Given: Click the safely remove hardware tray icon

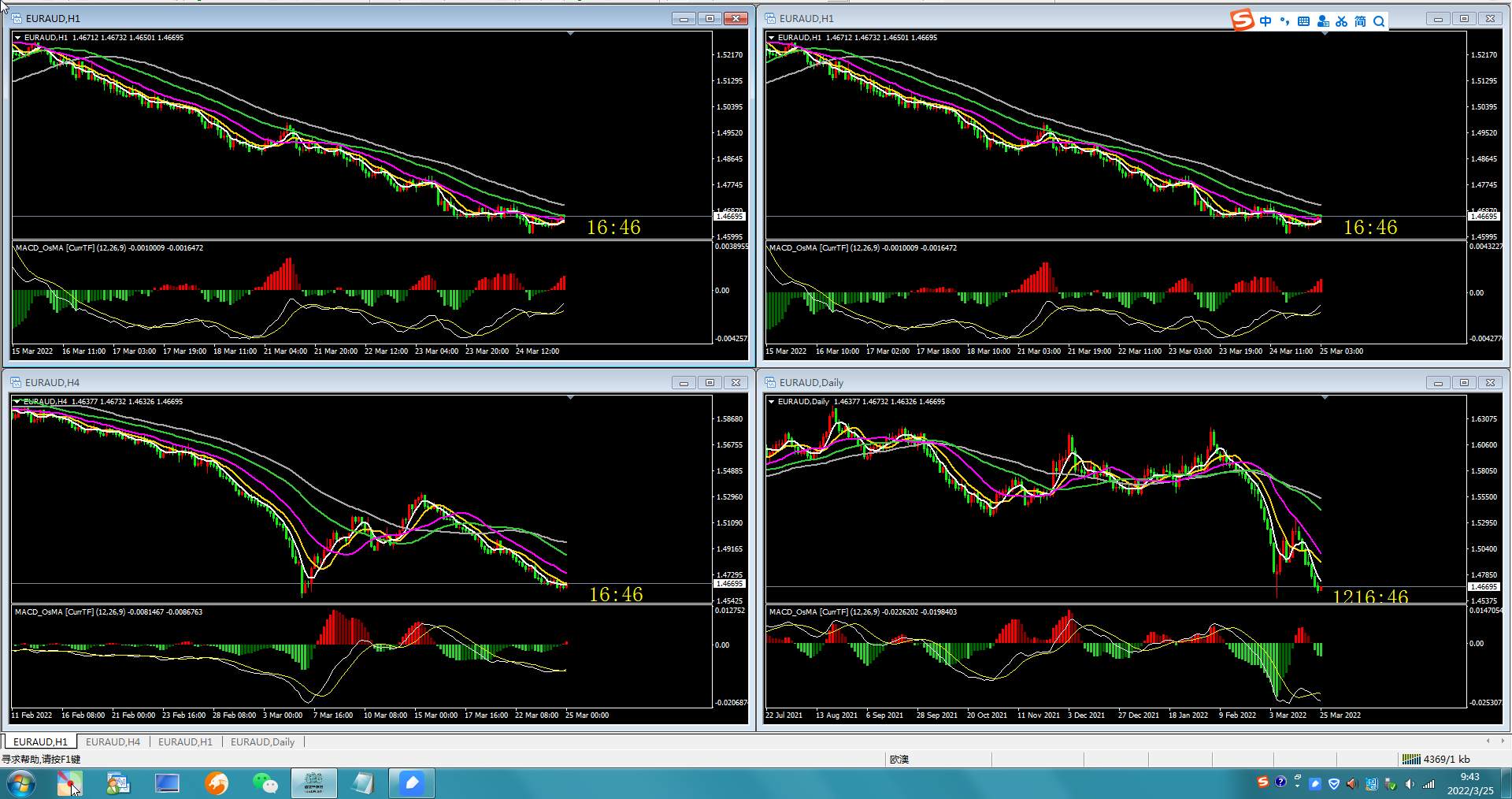Looking at the screenshot, I should click(1390, 784).
